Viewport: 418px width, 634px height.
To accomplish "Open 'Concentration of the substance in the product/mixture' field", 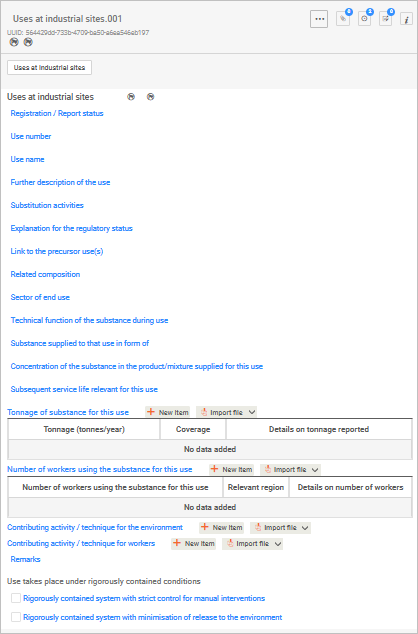I will [x=137, y=366].
